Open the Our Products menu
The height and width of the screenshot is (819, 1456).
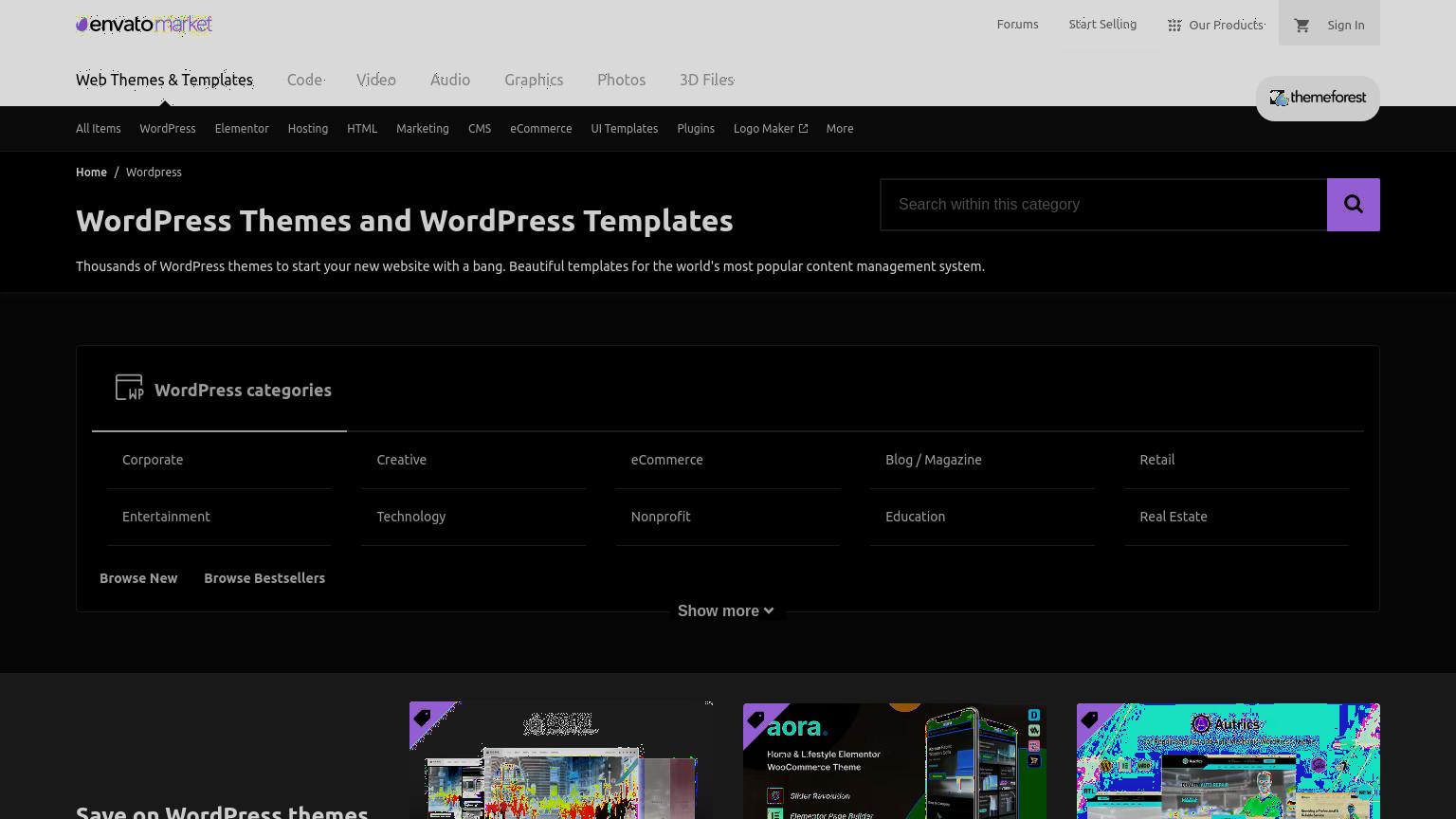[x=1216, y=26]
